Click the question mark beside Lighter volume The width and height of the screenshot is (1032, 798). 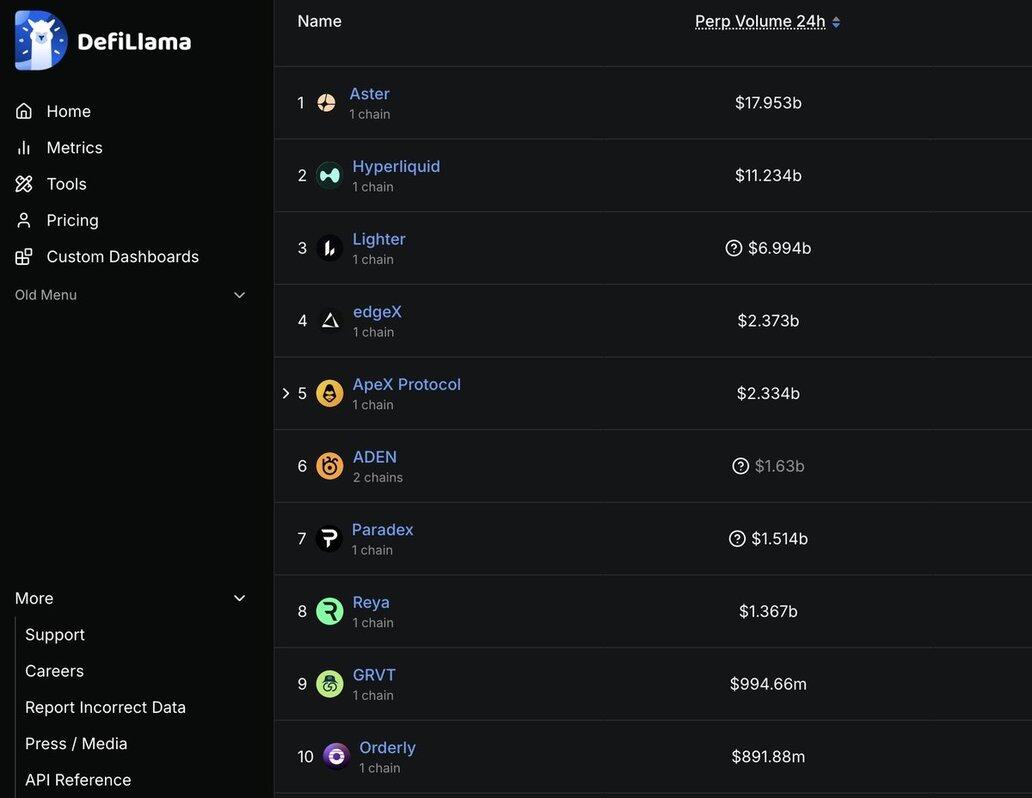click(734, 248)
